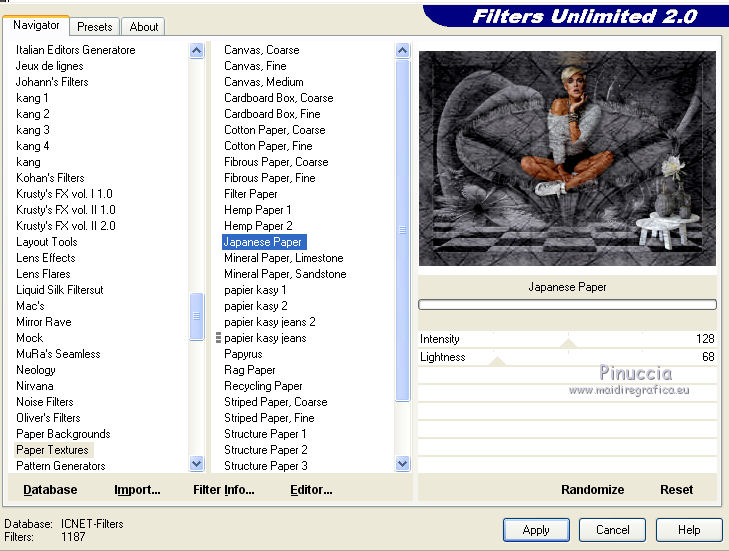
Task: Select Pattern Generators category
Action: [61, 466]
